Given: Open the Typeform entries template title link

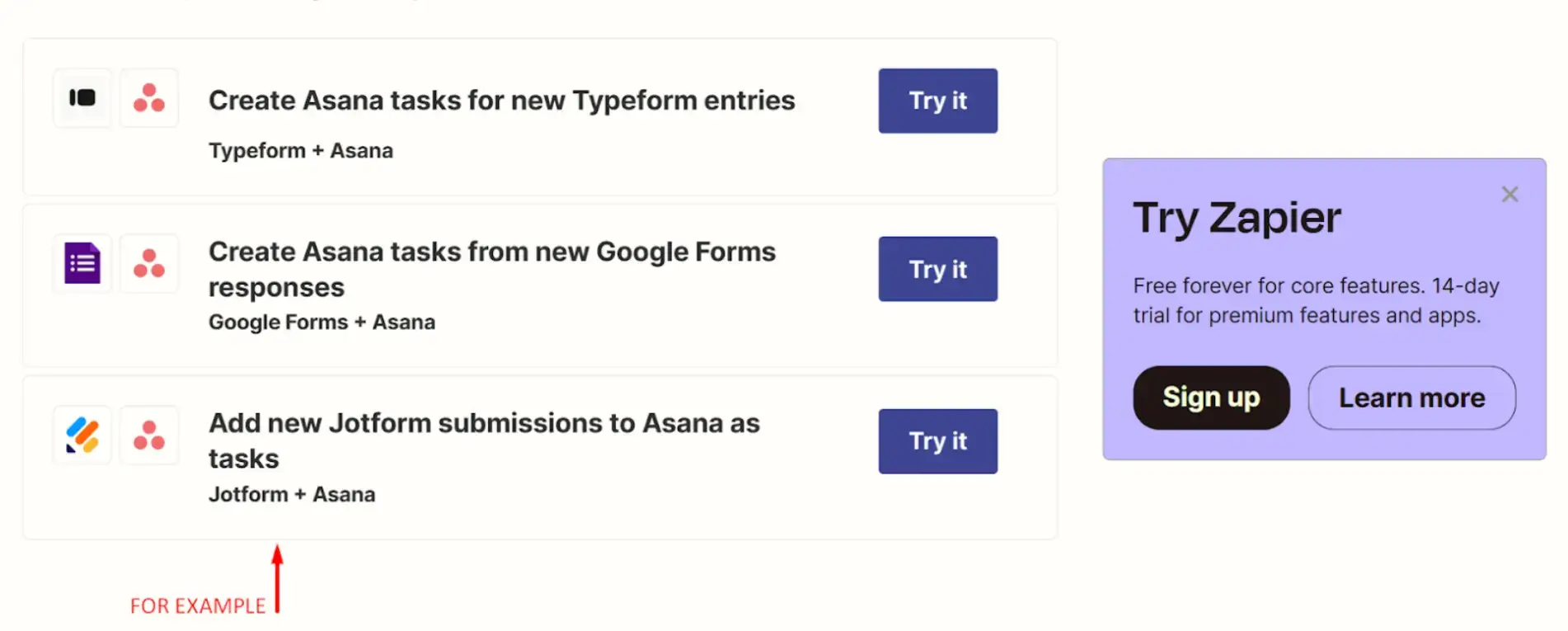Looking at the screenshot, I should (x=501, y=100).
